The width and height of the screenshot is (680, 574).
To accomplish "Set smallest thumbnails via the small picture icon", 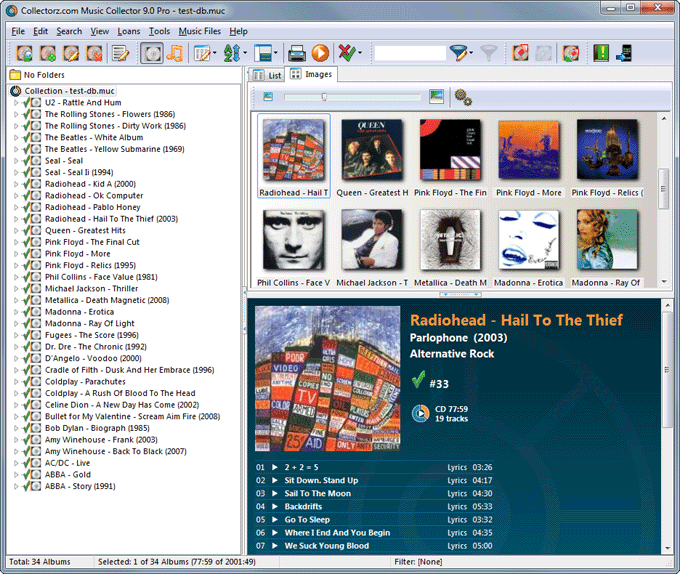I will pyautogui.click(x=268, y=96).
